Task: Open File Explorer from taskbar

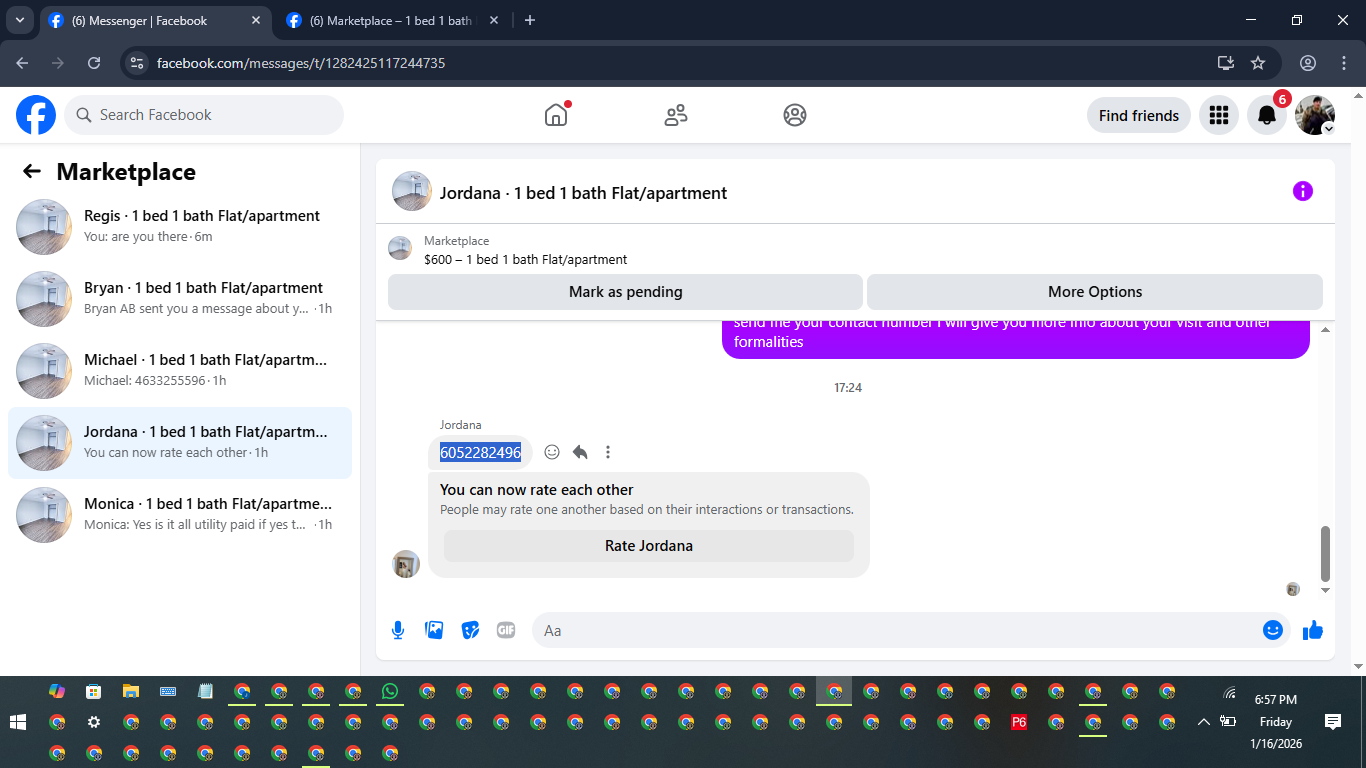Action: click(130, 691)
